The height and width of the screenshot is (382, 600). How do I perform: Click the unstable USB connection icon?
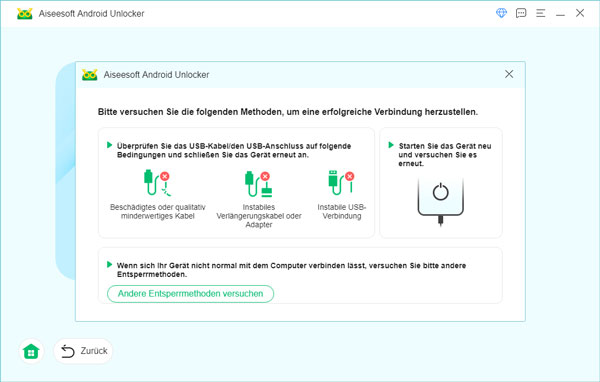(x=341, y=183)
